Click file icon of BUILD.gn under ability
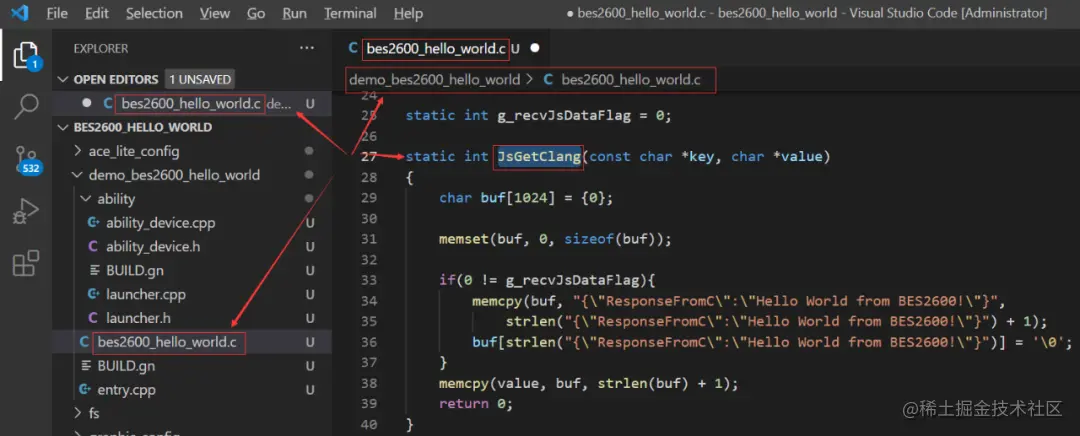Image resolution: width=1080 pixels, height=436 pixels. point(94,270)
